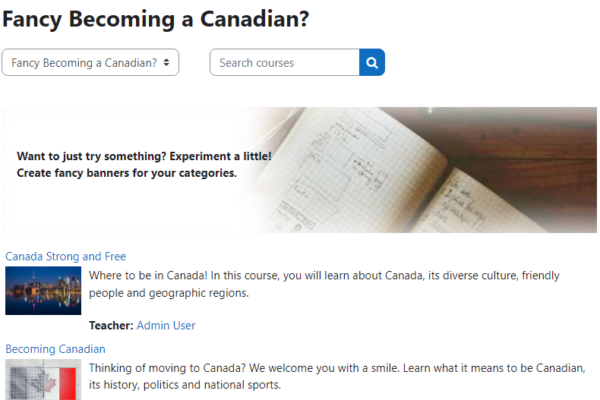Screen dimensions: 600x400
Task: Click the category selector up-down arrows
Action: pos(166,63)
